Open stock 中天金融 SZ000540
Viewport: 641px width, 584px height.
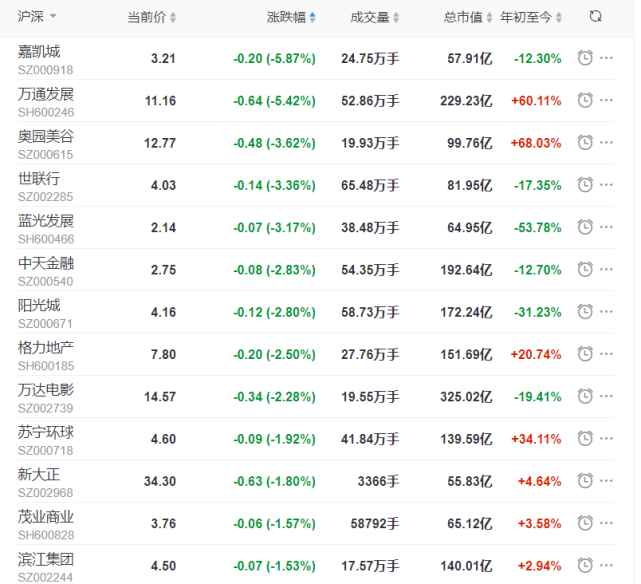46,271
